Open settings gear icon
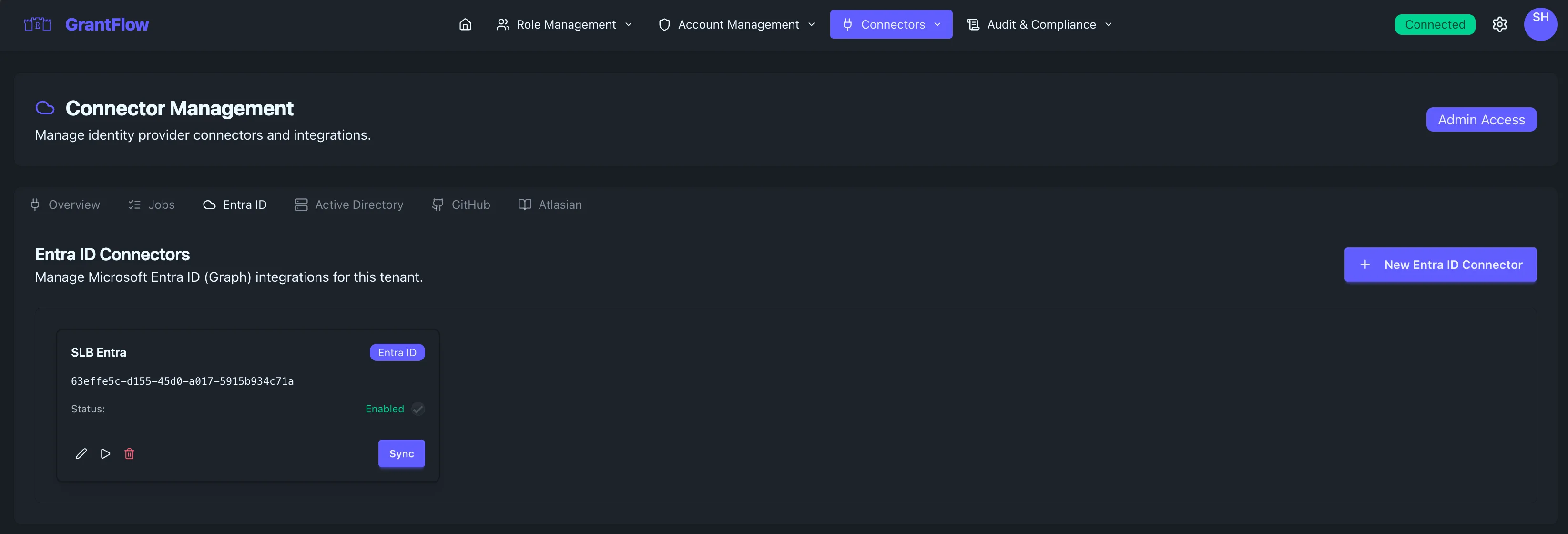This screenshot has height=534, width=1568. pos(1499,24)
